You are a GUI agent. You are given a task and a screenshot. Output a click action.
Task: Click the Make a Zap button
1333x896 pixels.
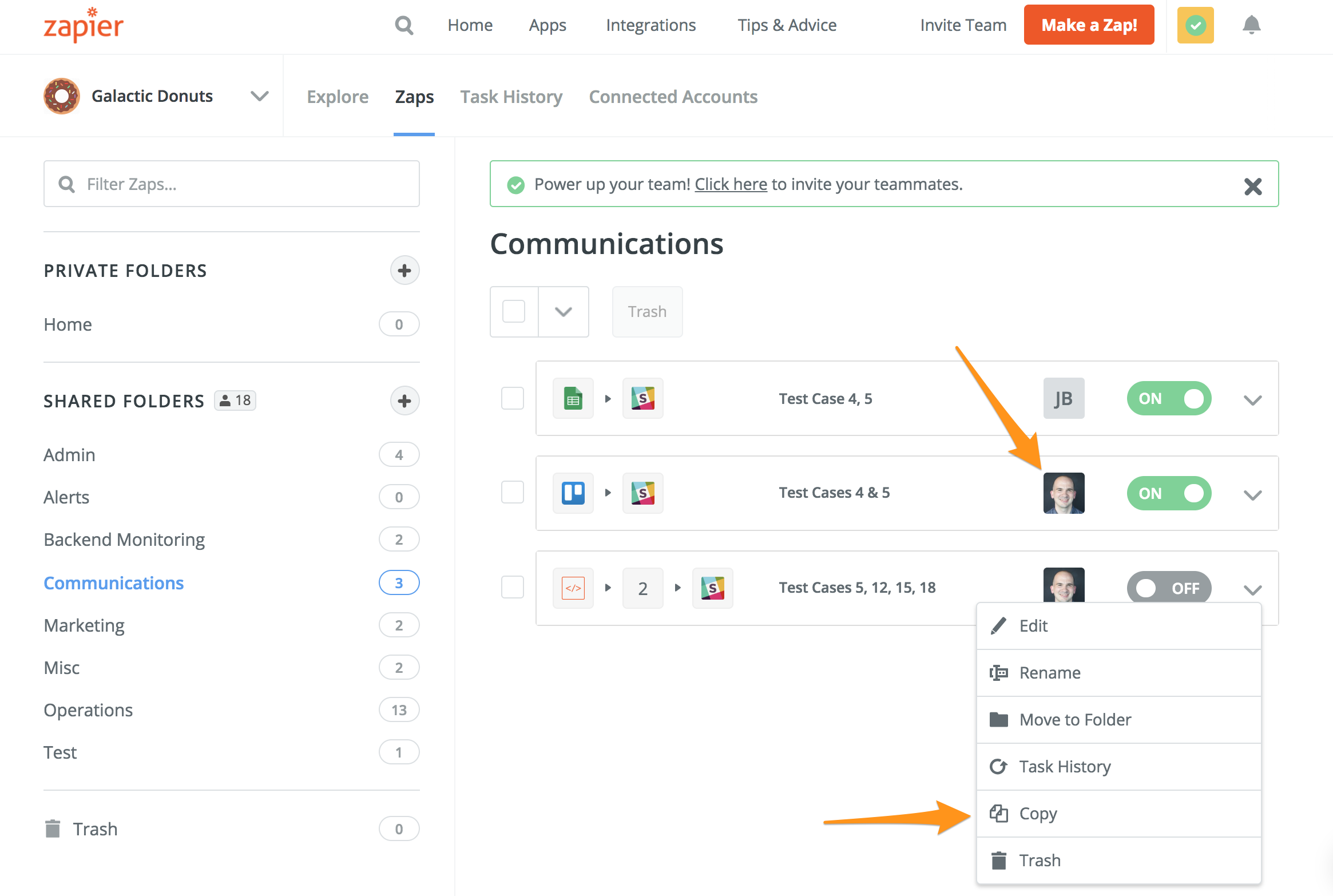[x=1089, y=24]
